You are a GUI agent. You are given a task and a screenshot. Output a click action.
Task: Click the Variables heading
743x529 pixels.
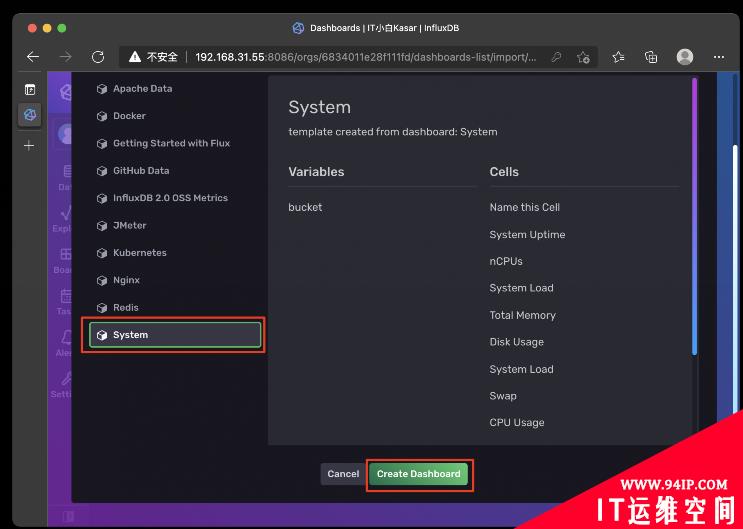pos(316,172)
